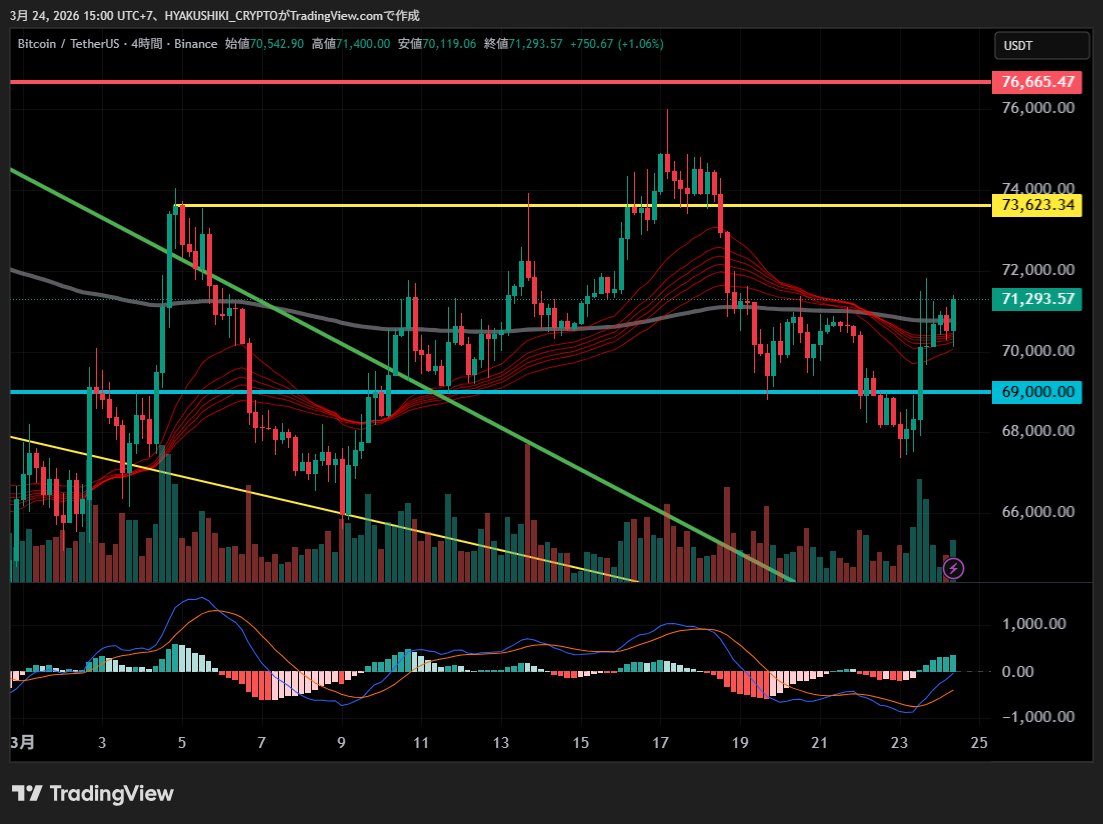Click the 76,000.00 price axis label
The height and width of the screenshot is (824, 1103).
1038,108
